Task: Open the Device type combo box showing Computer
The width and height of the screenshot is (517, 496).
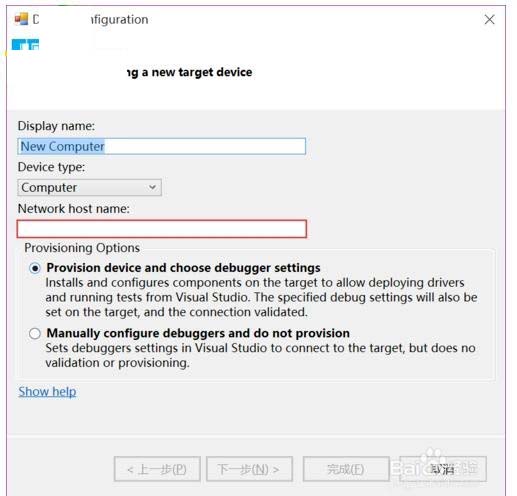Action: pyautogui.click(x=89, y=187)
